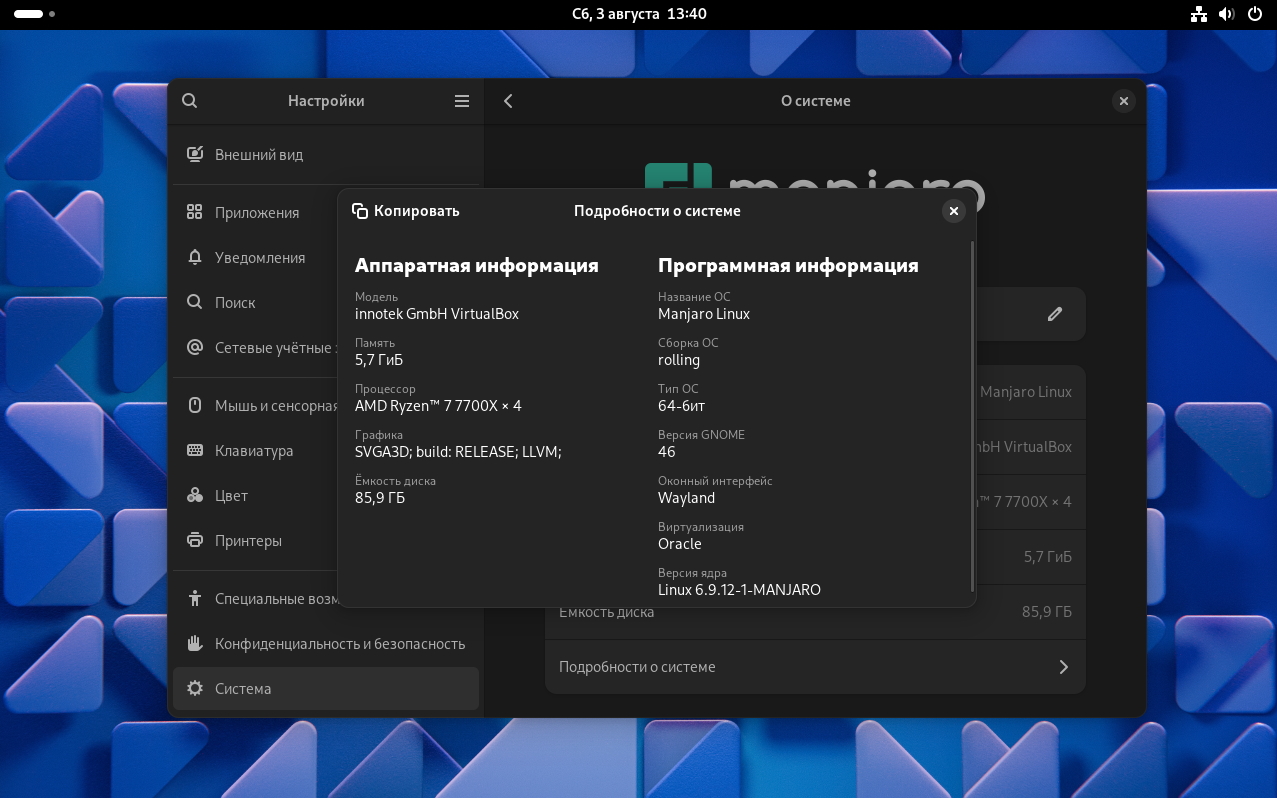Open Внешний вид settings page

tap(326, 155)
